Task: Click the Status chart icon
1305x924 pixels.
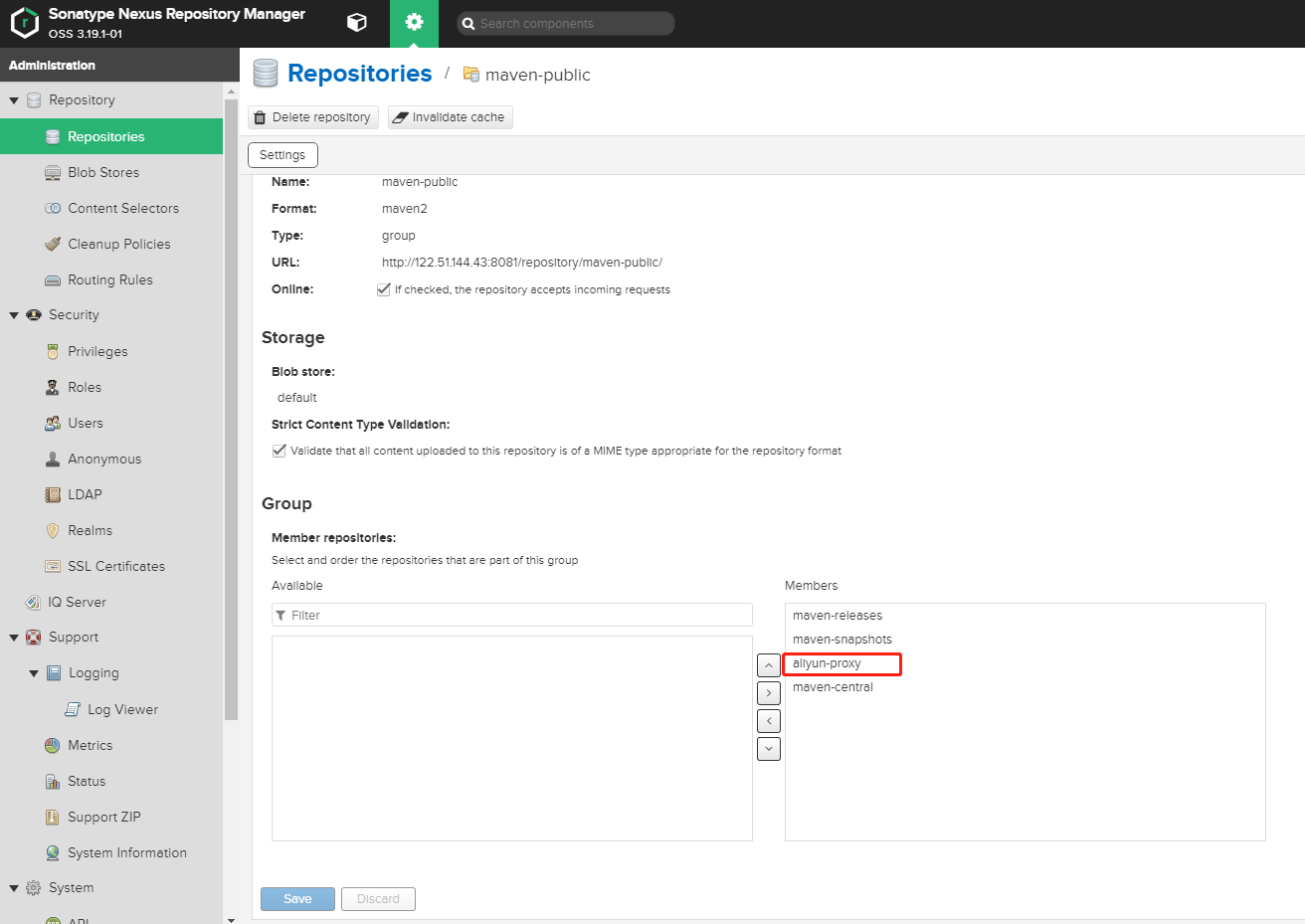Action: (x=53, y=781)
